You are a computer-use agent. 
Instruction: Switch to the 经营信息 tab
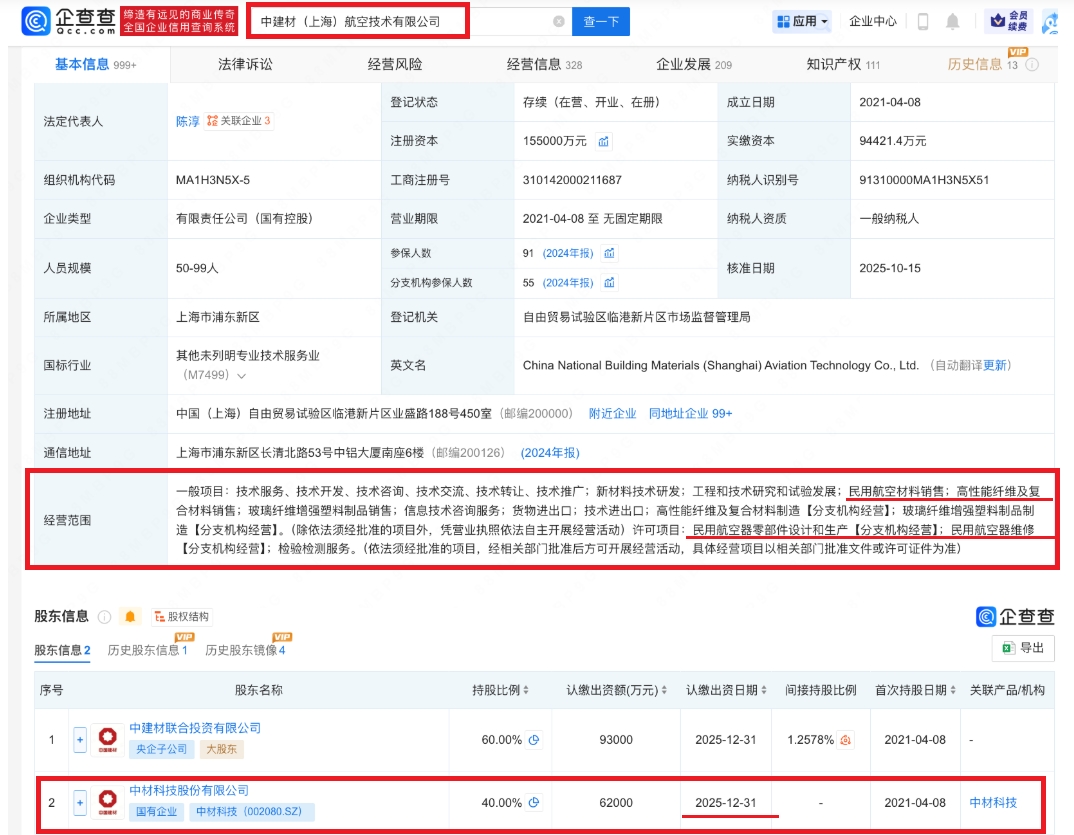click(x=544, y=64)
